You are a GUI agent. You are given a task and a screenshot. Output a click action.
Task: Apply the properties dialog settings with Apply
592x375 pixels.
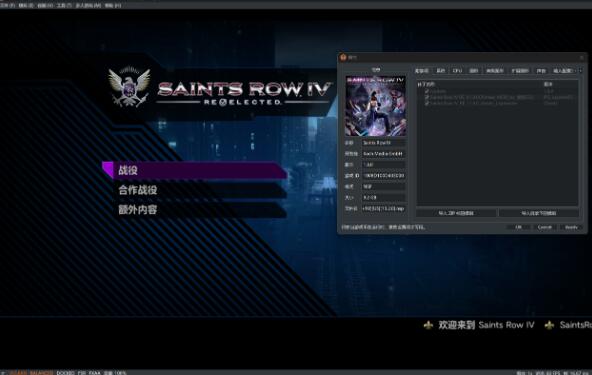571,227
